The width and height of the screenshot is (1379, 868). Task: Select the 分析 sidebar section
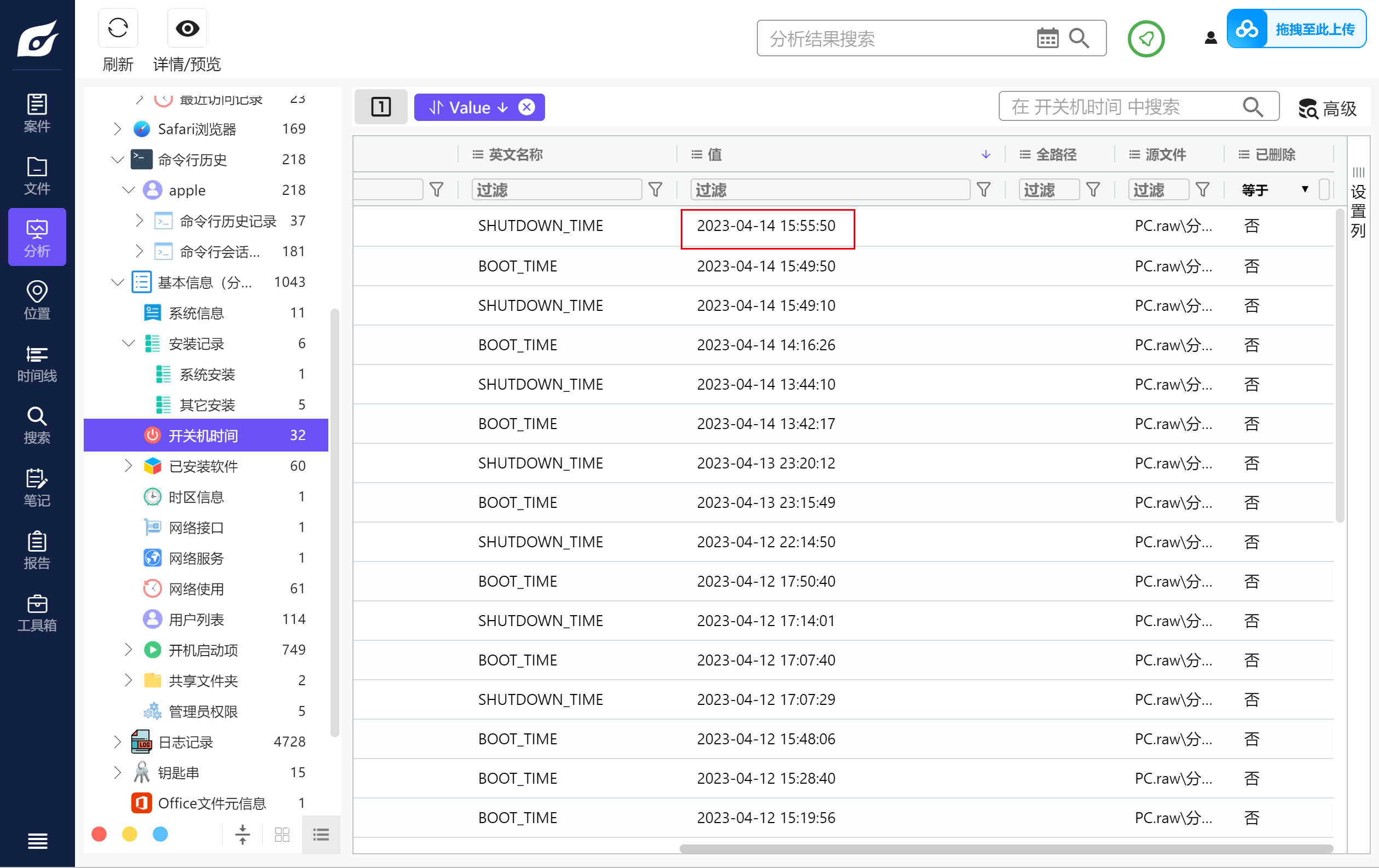click(37, 237)
